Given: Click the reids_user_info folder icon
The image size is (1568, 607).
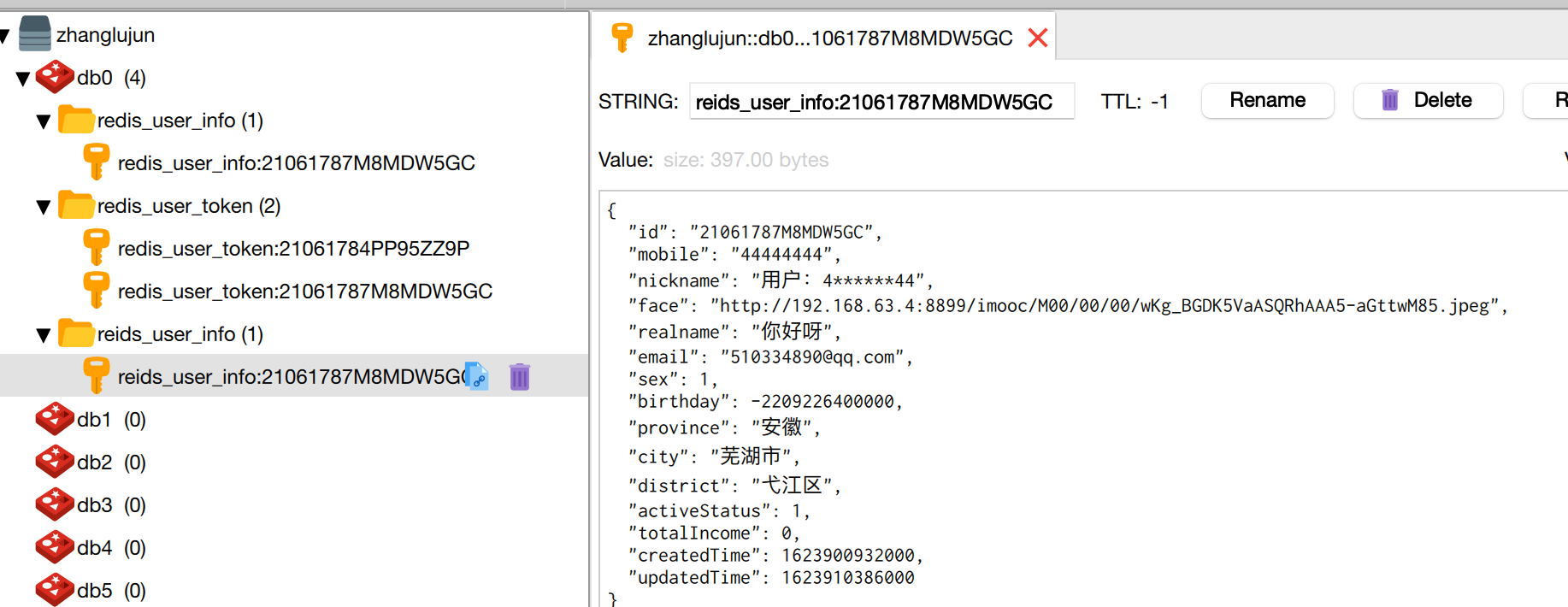Looking at the screenshot, I should (x=76, y=333).
